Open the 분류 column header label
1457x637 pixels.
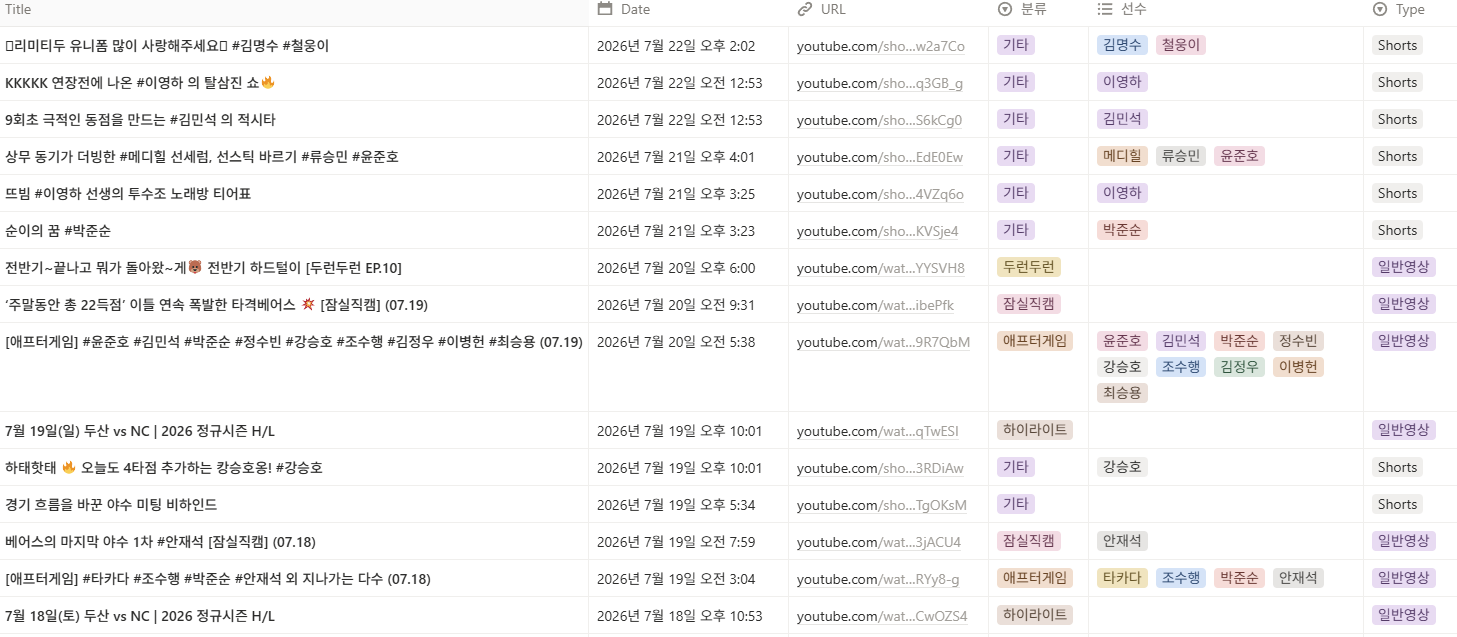[x=1034, y=9]
